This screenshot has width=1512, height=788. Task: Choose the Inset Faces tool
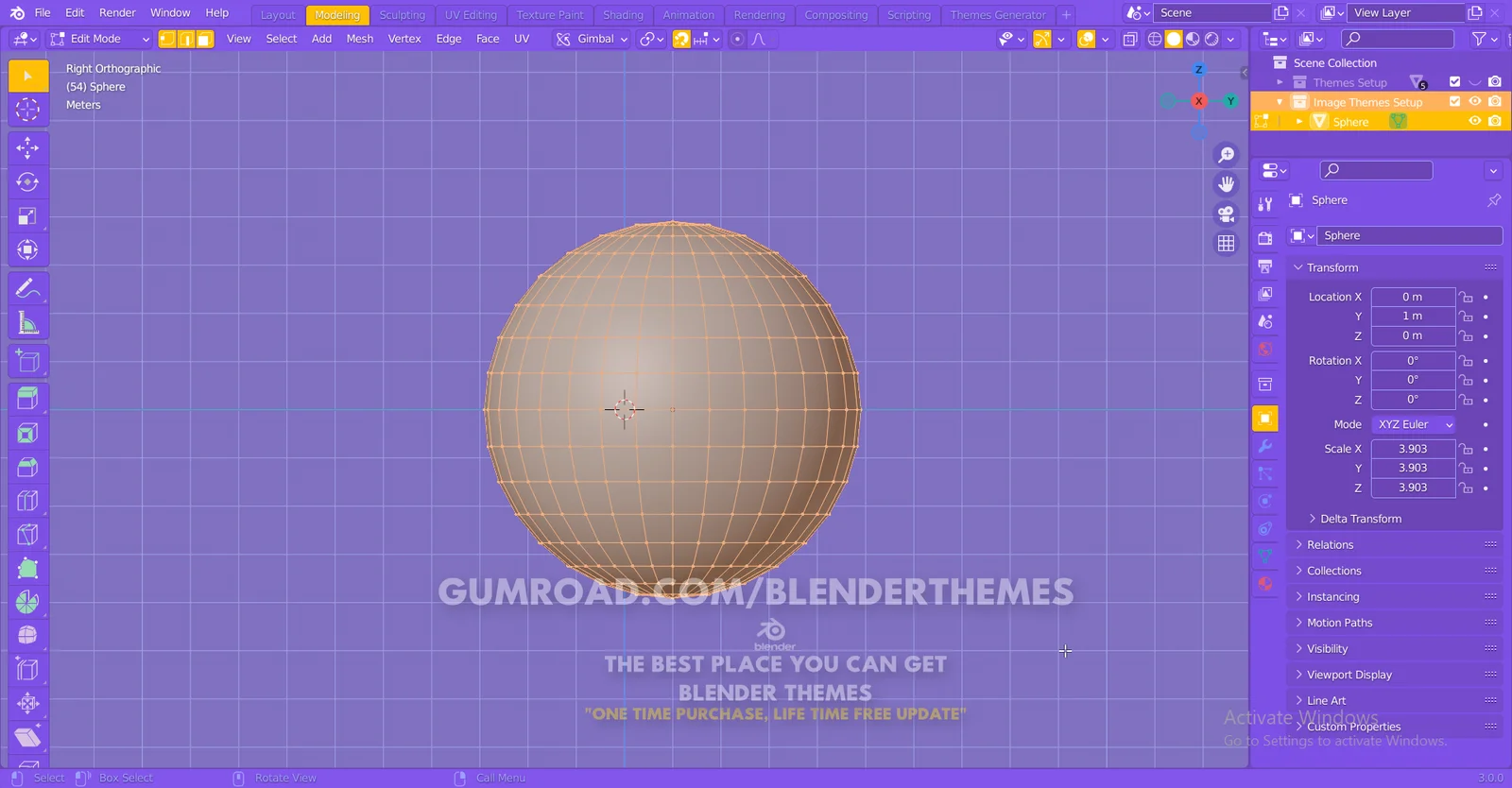[28, 433]
